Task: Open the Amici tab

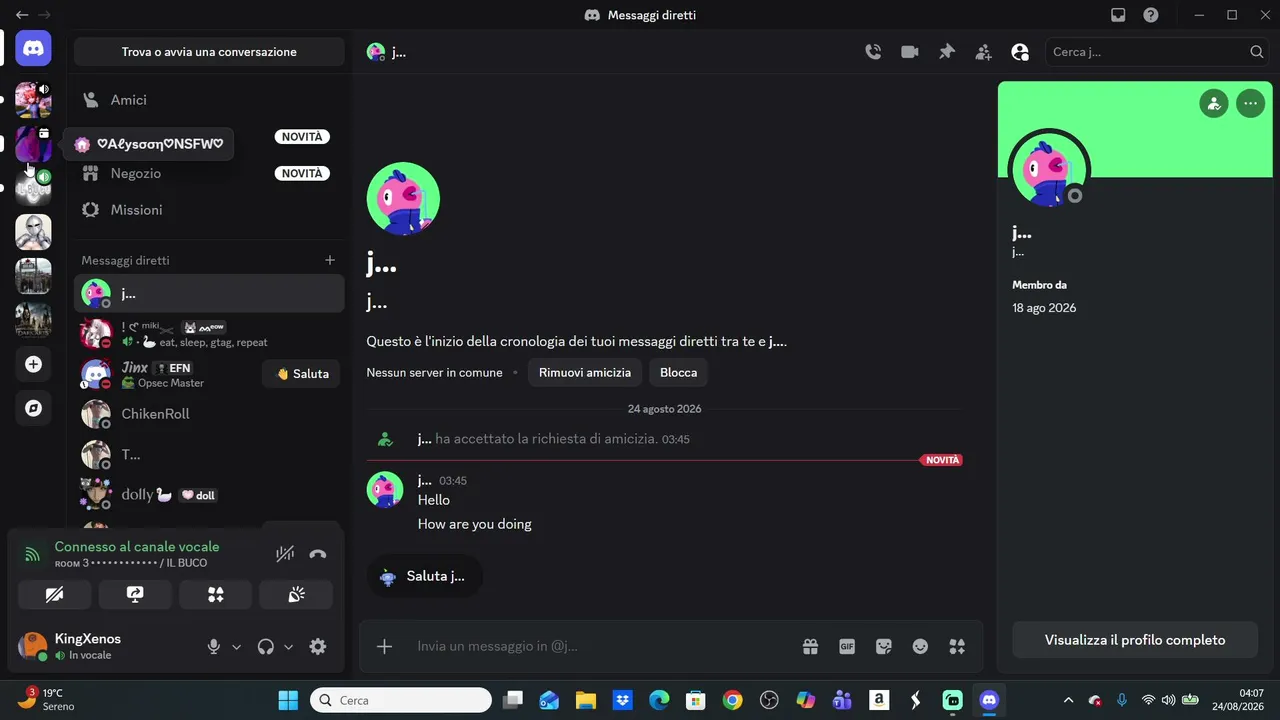Action: coord(209,100)
